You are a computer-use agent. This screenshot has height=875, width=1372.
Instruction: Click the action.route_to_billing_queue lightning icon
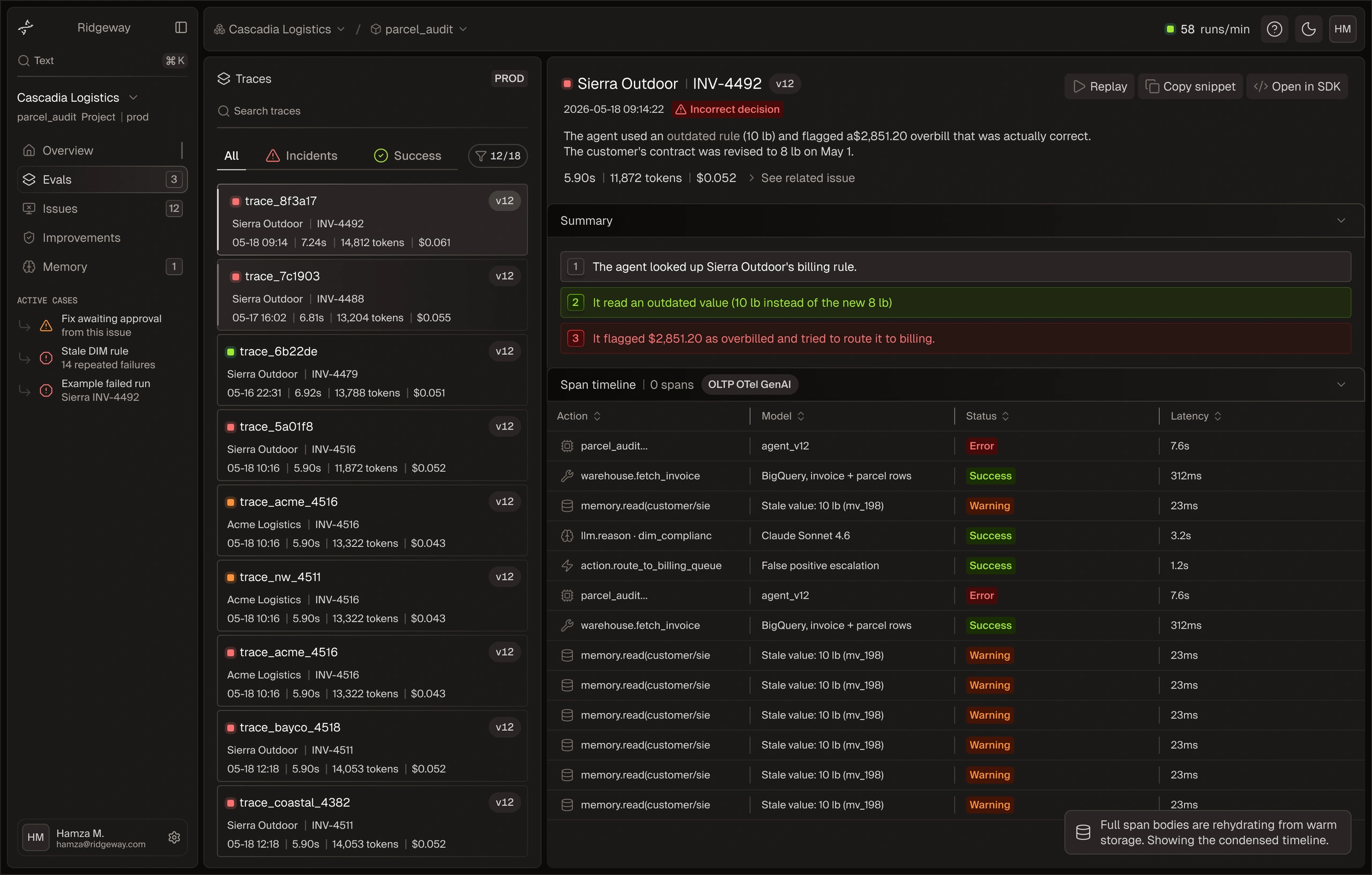pyautogui.click(x=567, y=566)
